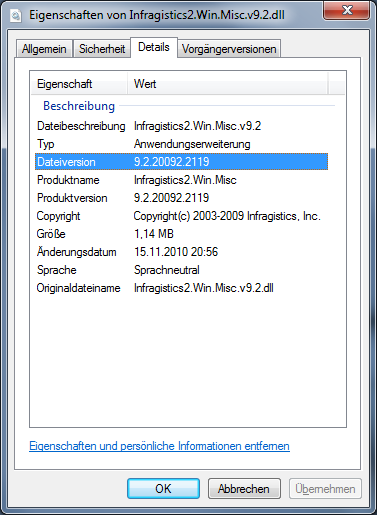The width and height of the screenshot is (377, 515).
Task: Click the Copyright(c) 2003-2009 Infragistics value
Action: coord(227,216)
